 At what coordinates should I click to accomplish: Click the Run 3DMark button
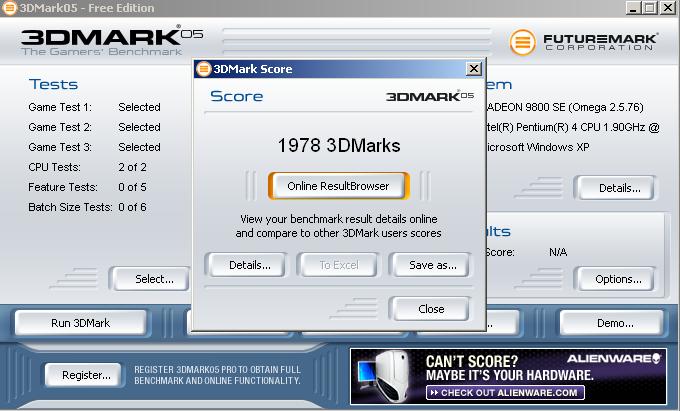click(81, 323)
